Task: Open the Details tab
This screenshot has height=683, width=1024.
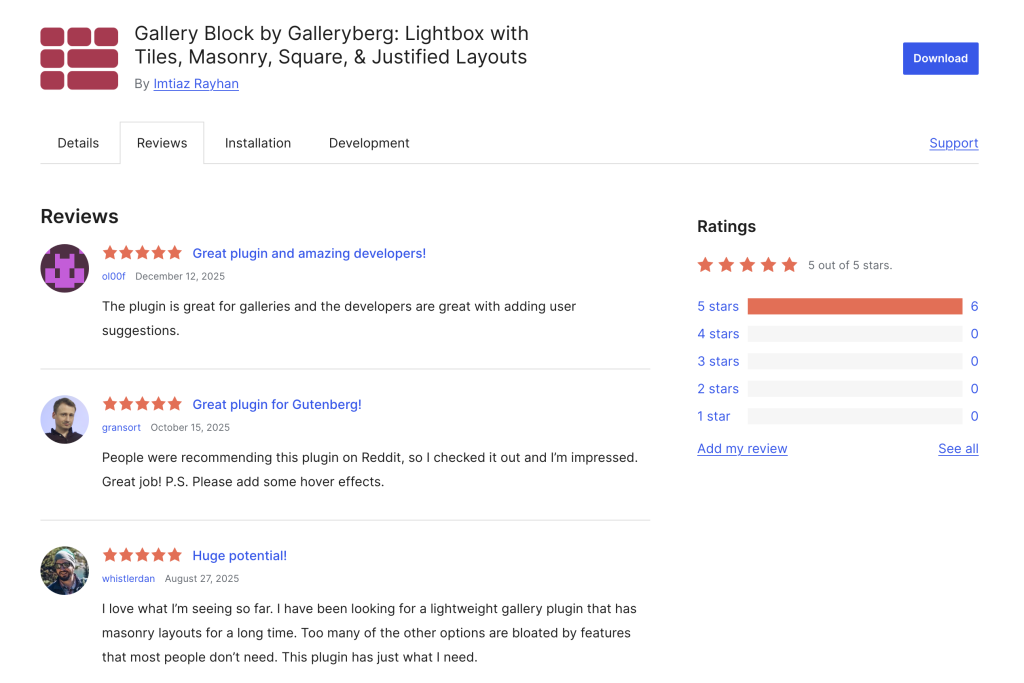Action: (x=78, y=143)
